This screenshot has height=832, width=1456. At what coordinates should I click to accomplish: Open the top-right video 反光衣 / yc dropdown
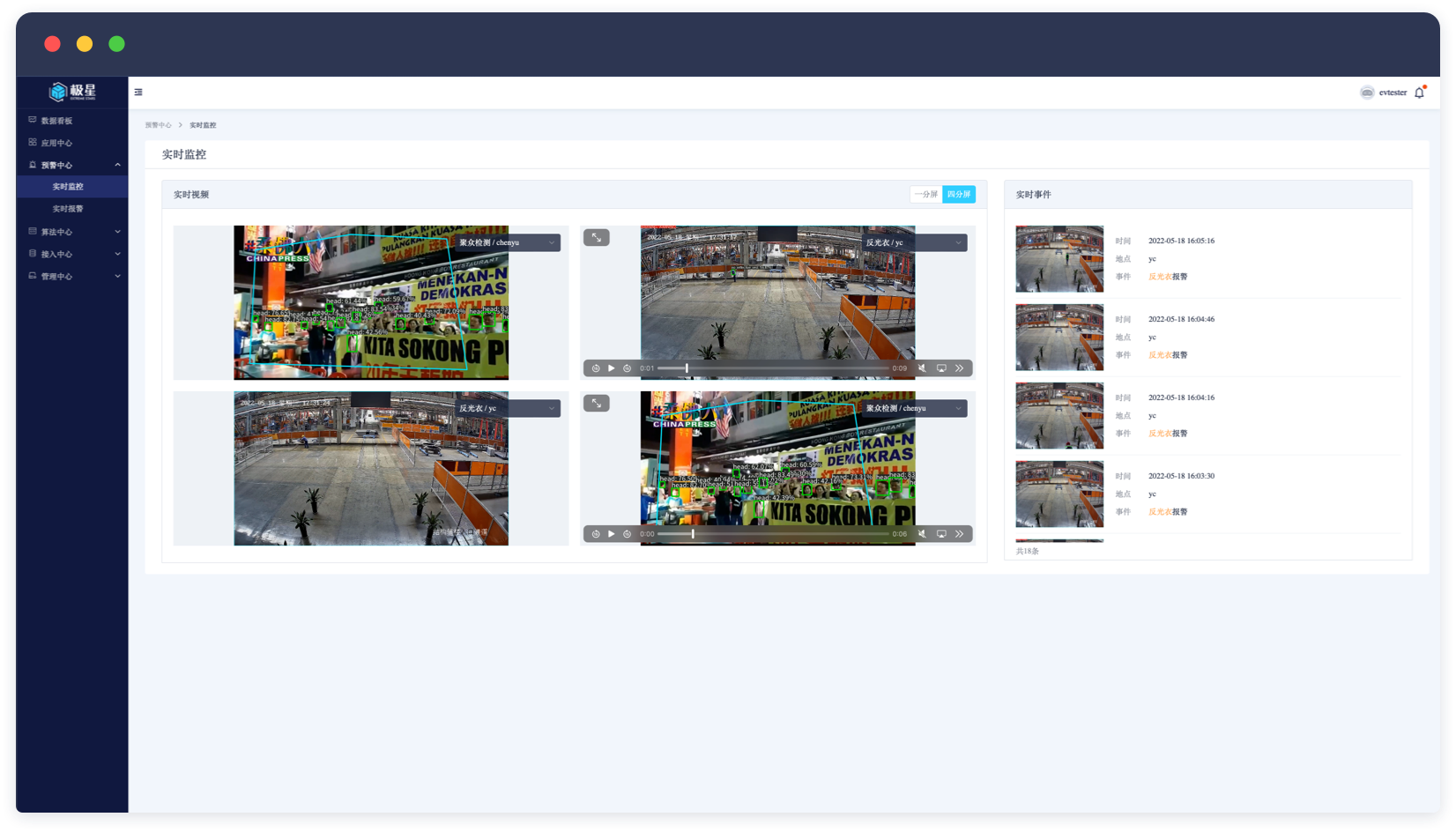click(913, 242)
